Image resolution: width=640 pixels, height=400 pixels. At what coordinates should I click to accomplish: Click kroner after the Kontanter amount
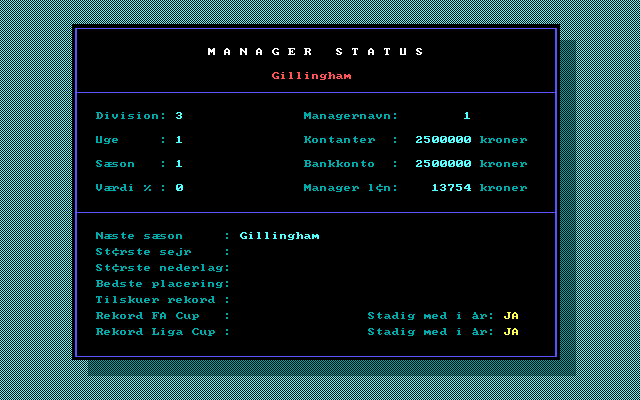[x=503, y=140]
